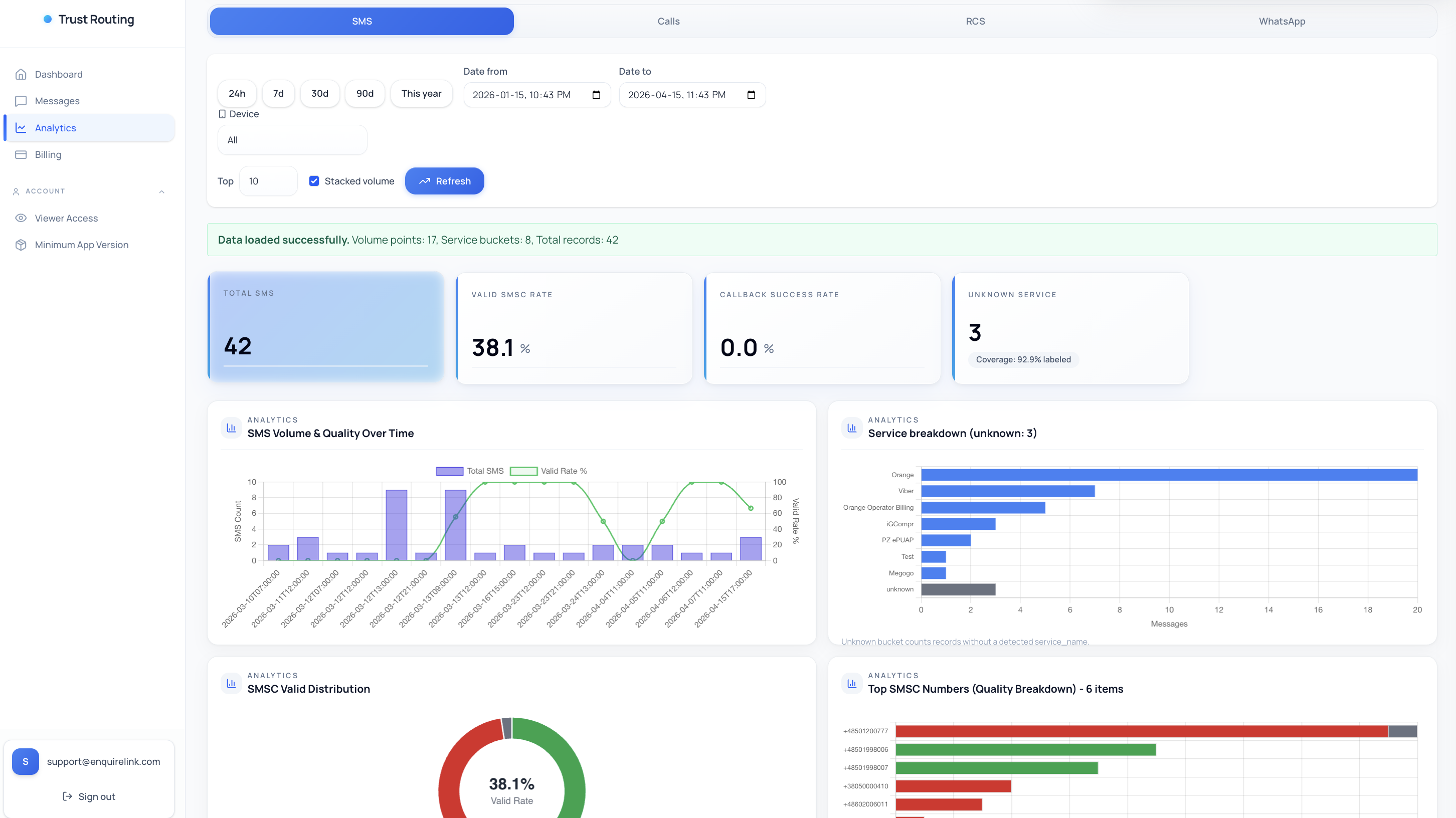Click the Callback Success Rate card
Viewport: 1456px width, 818px height.
pos(822,329)
